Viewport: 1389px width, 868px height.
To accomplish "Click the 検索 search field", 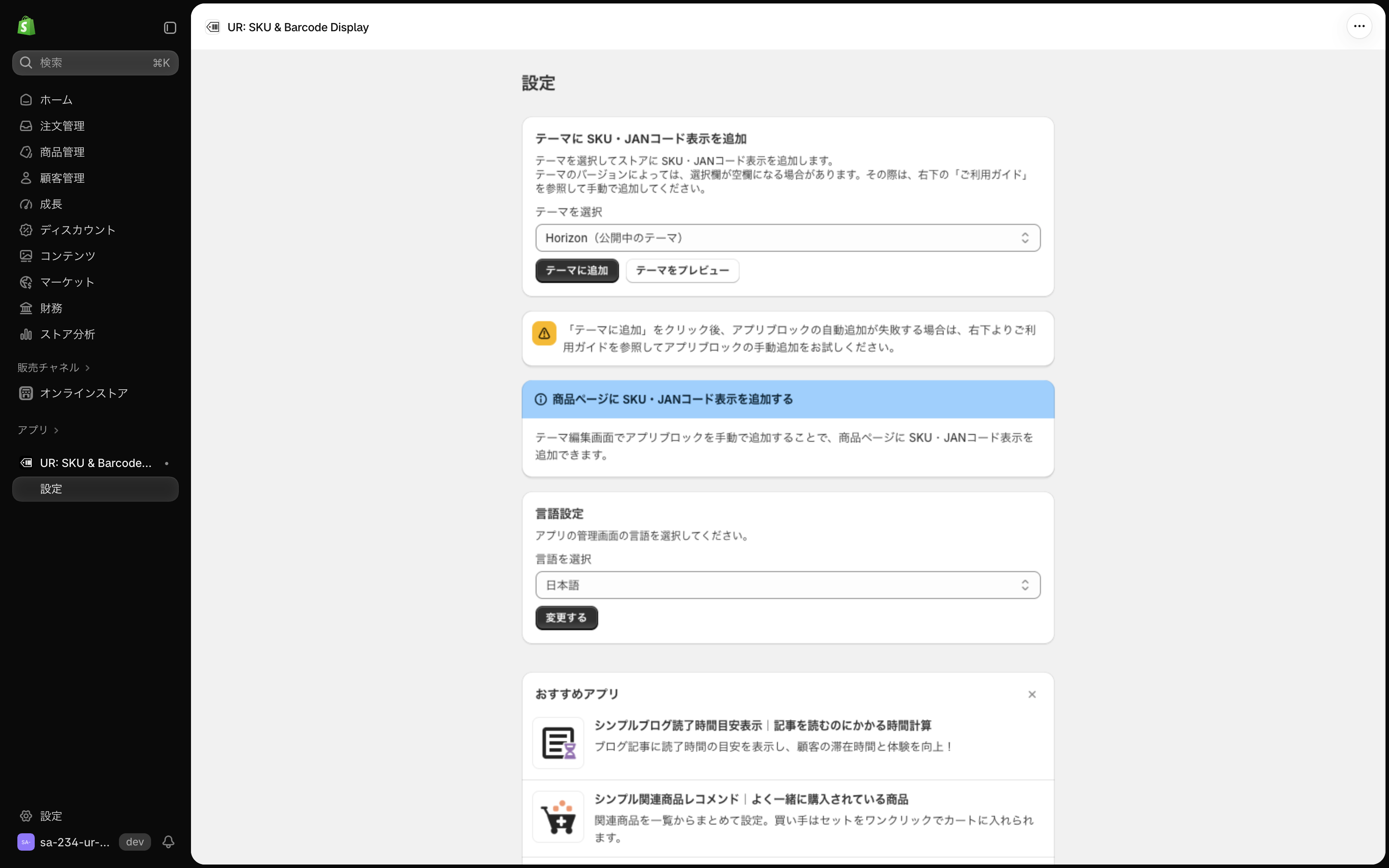I will click(95, 62).
